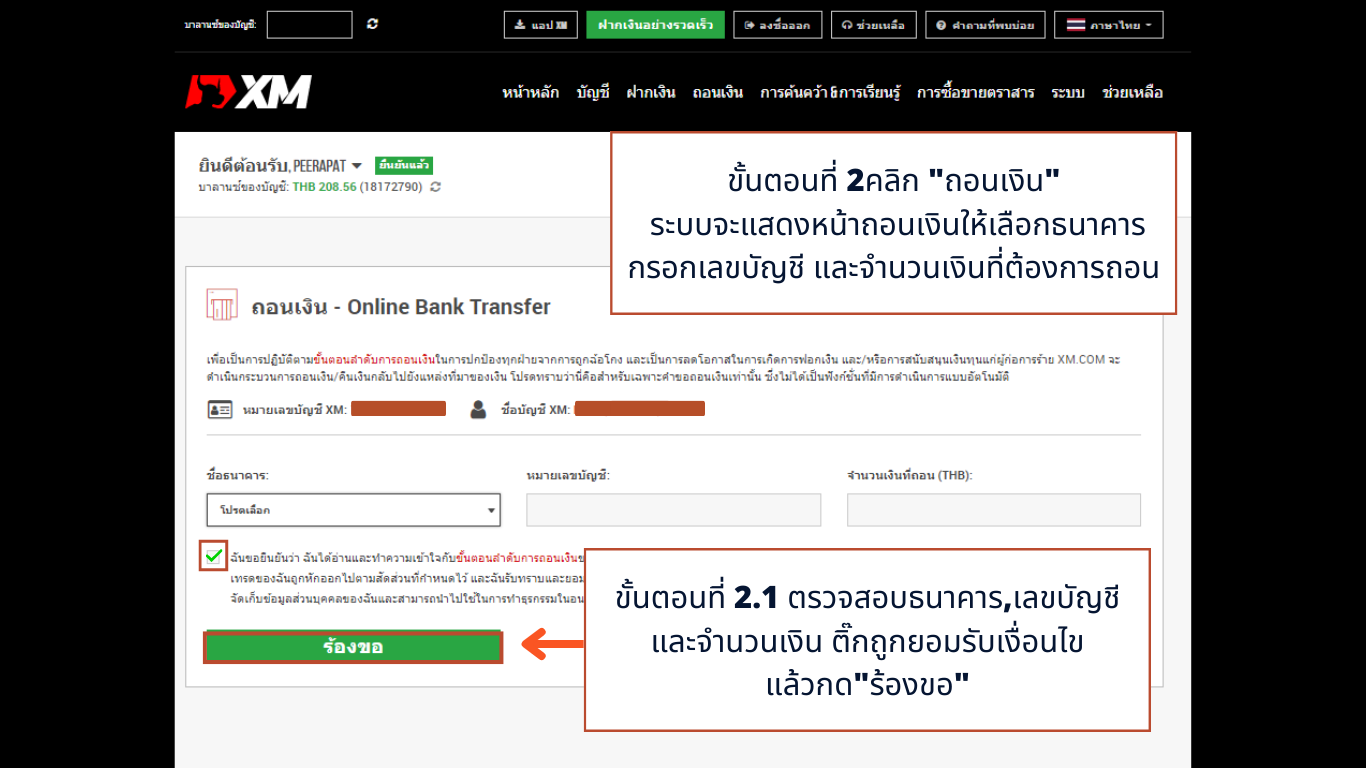Open the ฝากเงิน menu
The image size is (1366, 768).
[651, 93]
